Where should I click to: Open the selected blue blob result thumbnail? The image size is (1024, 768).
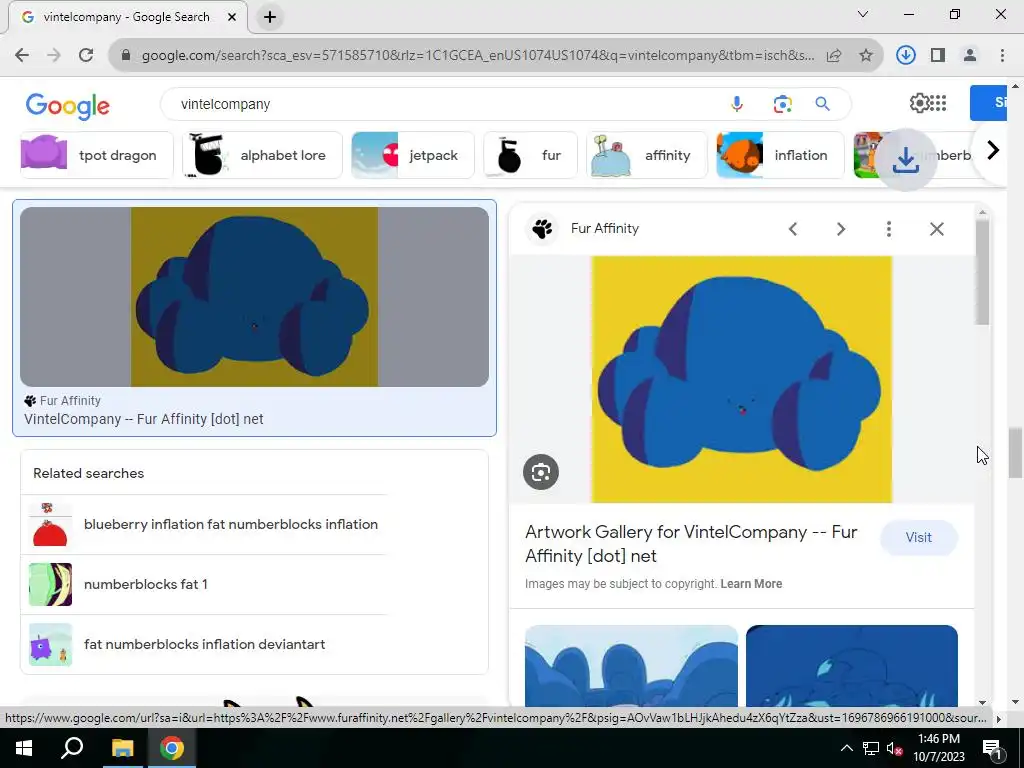point(254,297)
